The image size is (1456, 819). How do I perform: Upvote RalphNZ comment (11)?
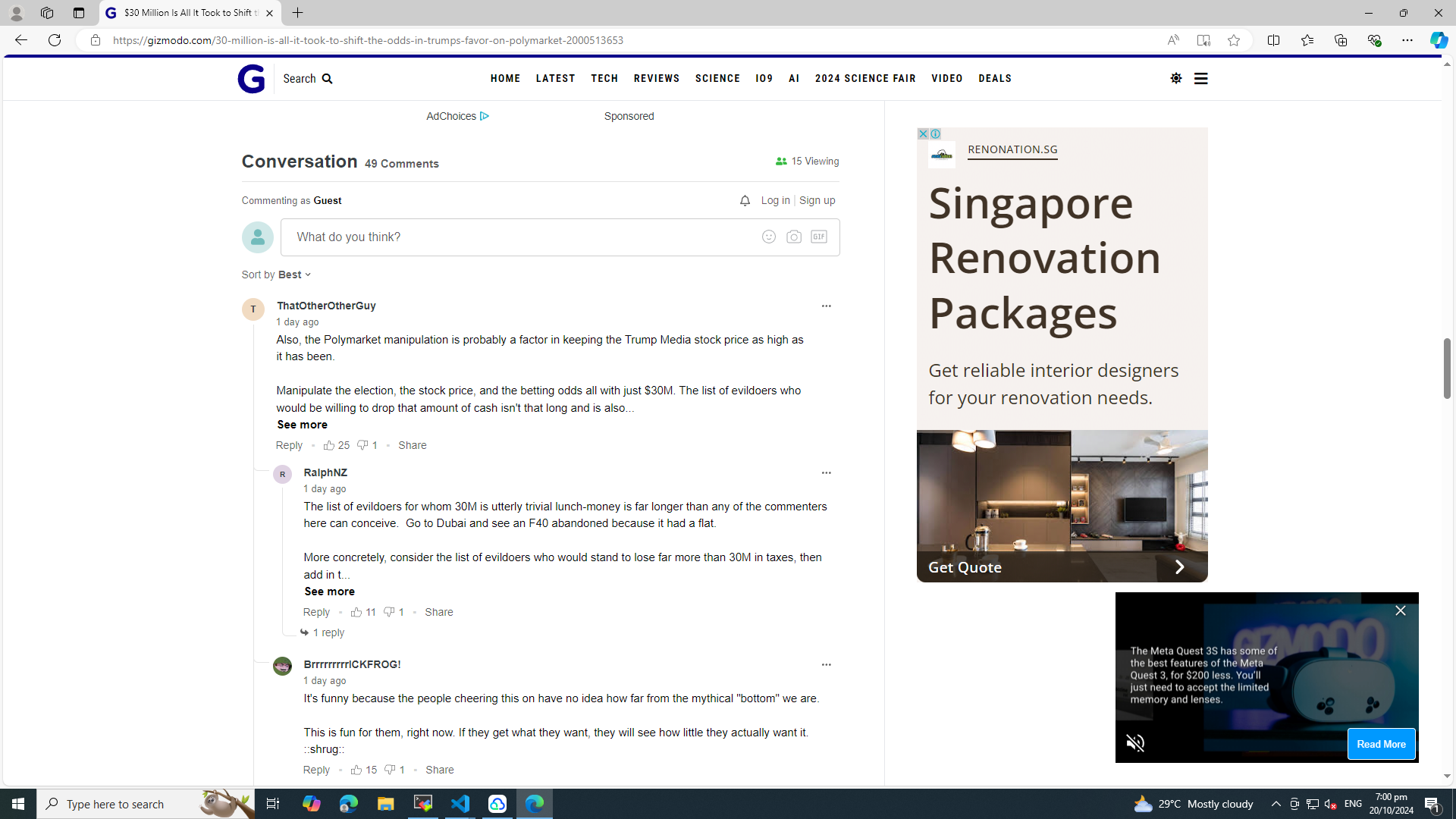point(363,612)
